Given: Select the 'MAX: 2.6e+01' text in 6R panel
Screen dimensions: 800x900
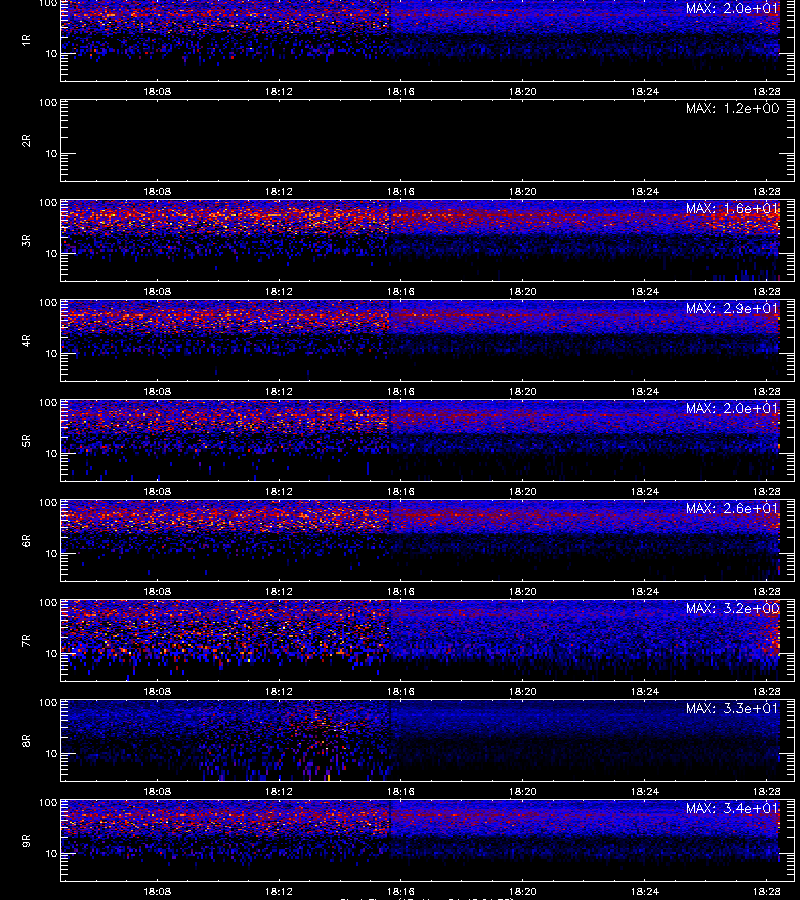Looking at the screenshot, I should coord(732,509).
